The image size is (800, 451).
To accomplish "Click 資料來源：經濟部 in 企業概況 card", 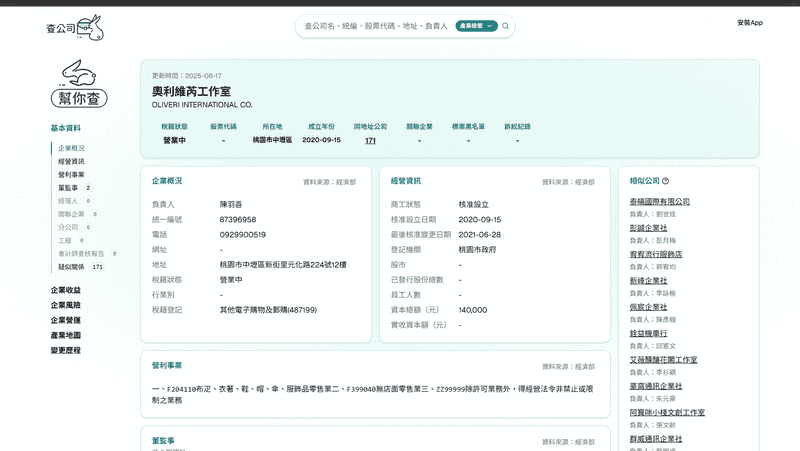I will click(x=330, y=182).
